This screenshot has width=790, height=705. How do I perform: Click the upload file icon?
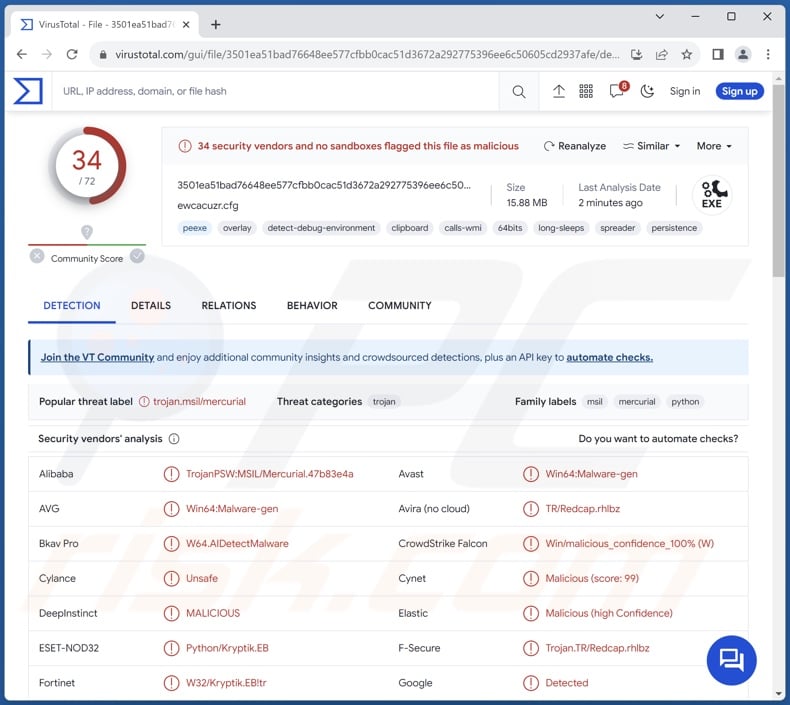point(559,91)
